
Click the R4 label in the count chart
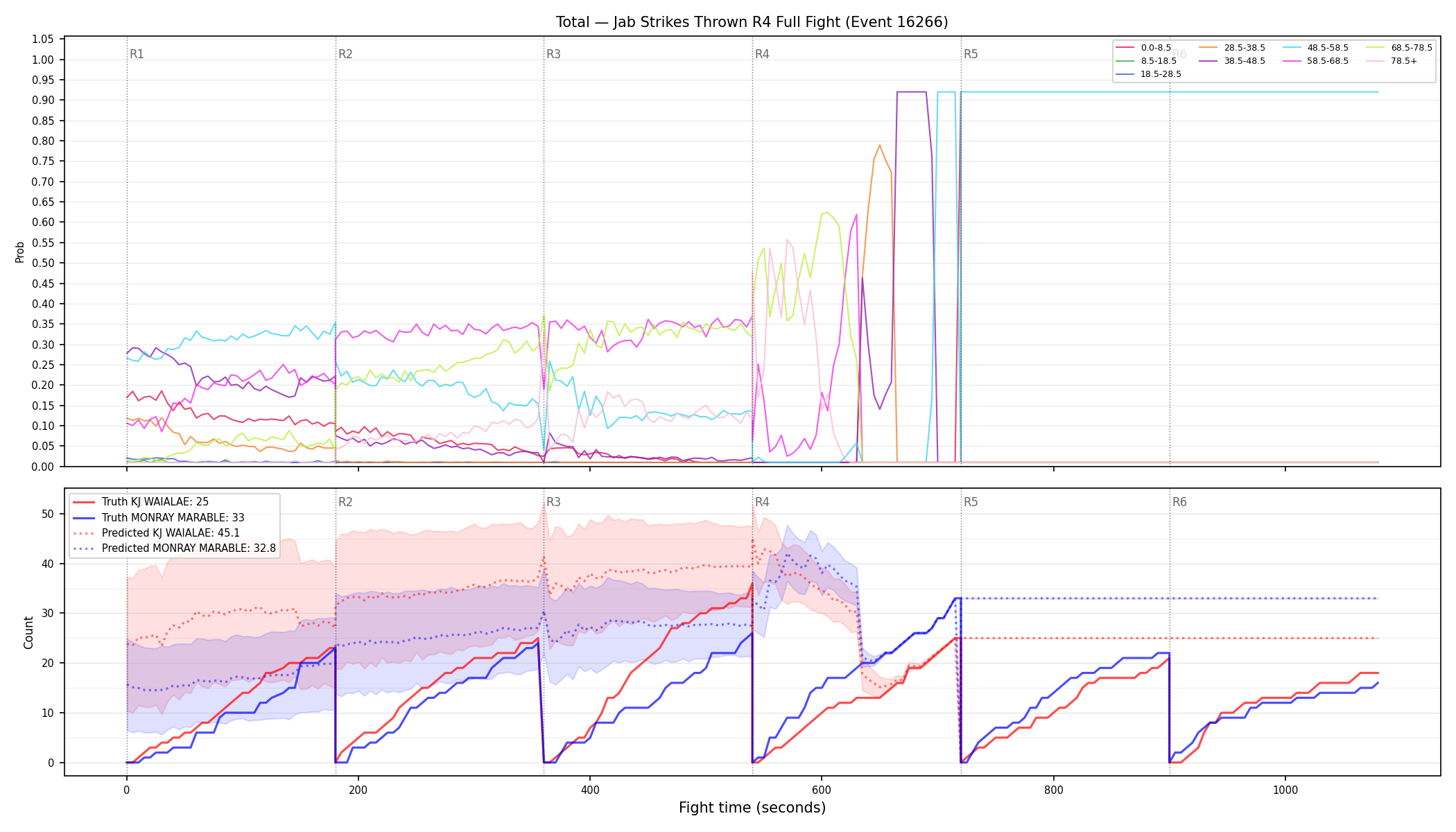pos(762,502)
